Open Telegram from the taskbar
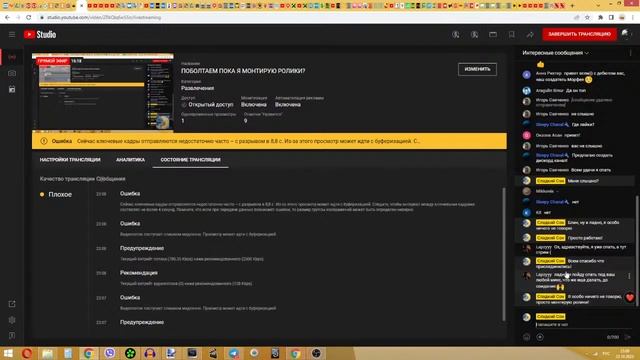 (234, 353)
